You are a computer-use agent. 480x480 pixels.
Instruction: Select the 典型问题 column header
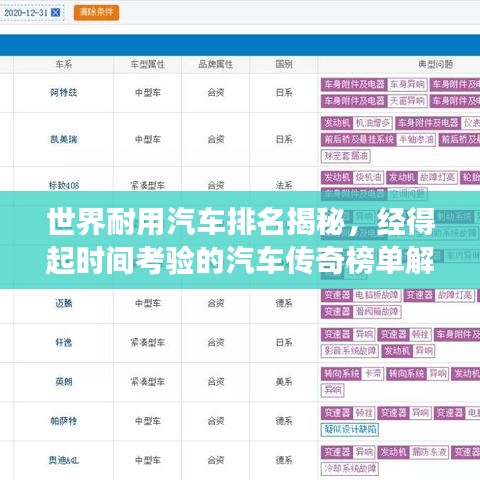pos(436,64)
